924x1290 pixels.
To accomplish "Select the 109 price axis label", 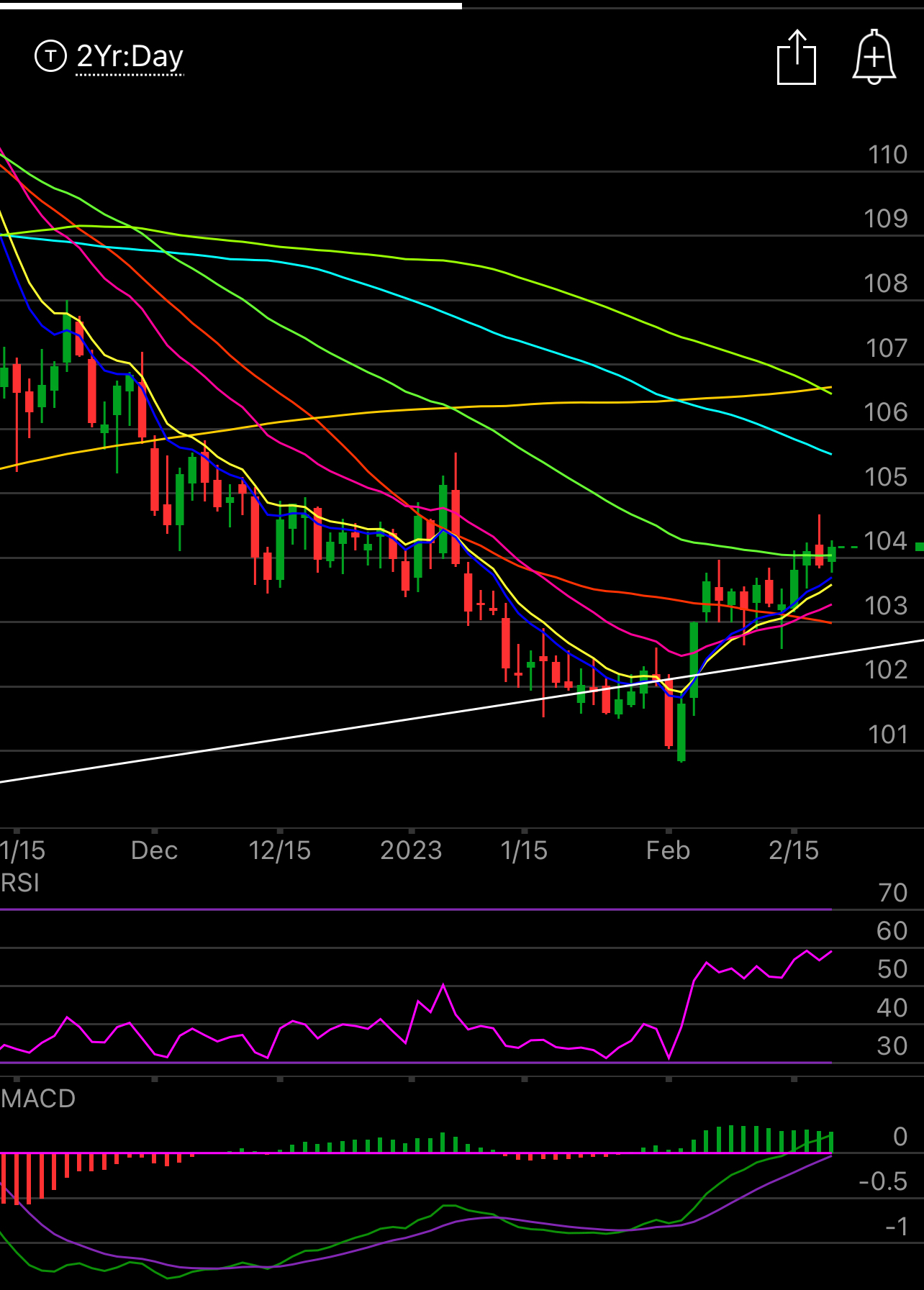I will click(886, 219).
